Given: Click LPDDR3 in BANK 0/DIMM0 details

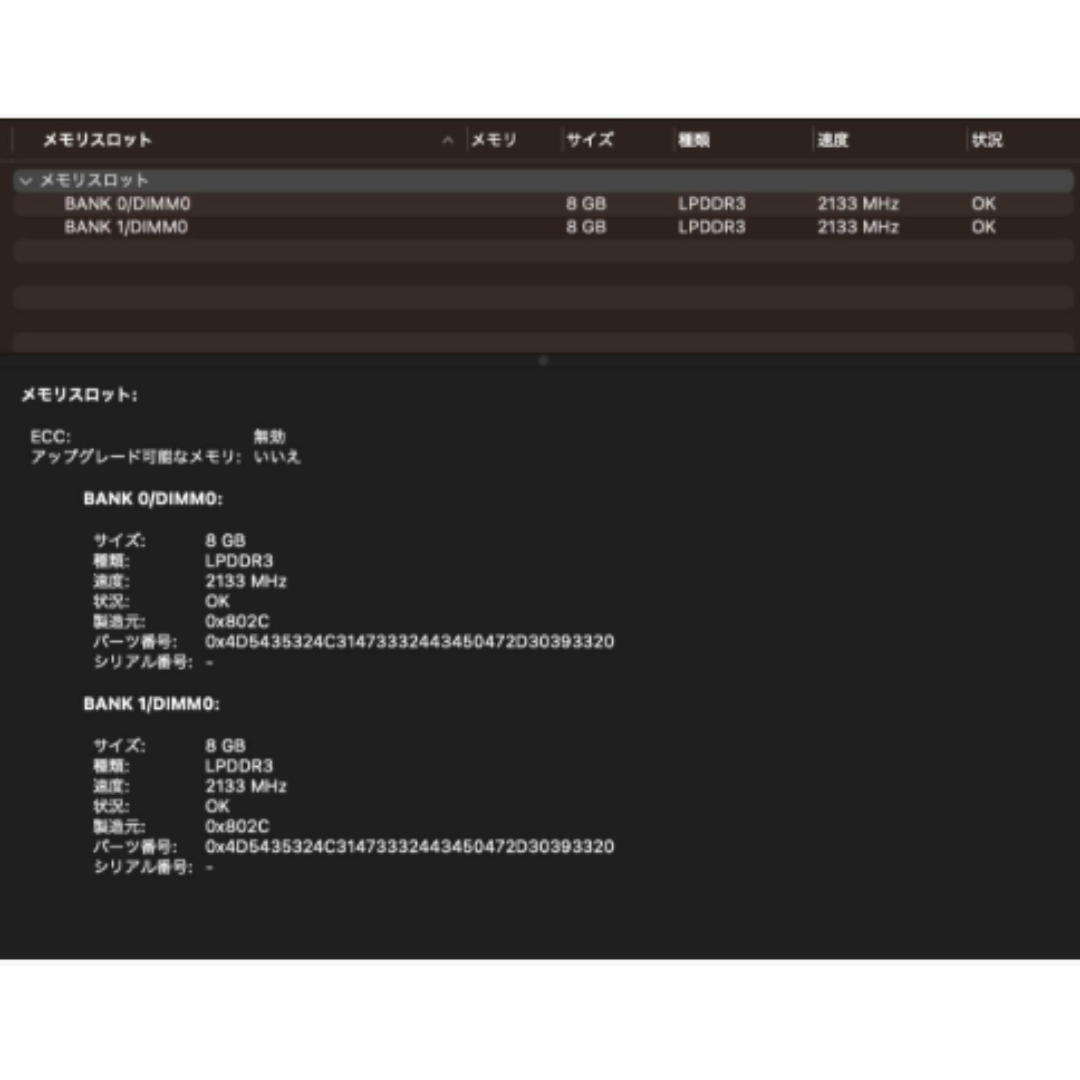Looking at the screenshot, I should (x=239, y=561).
